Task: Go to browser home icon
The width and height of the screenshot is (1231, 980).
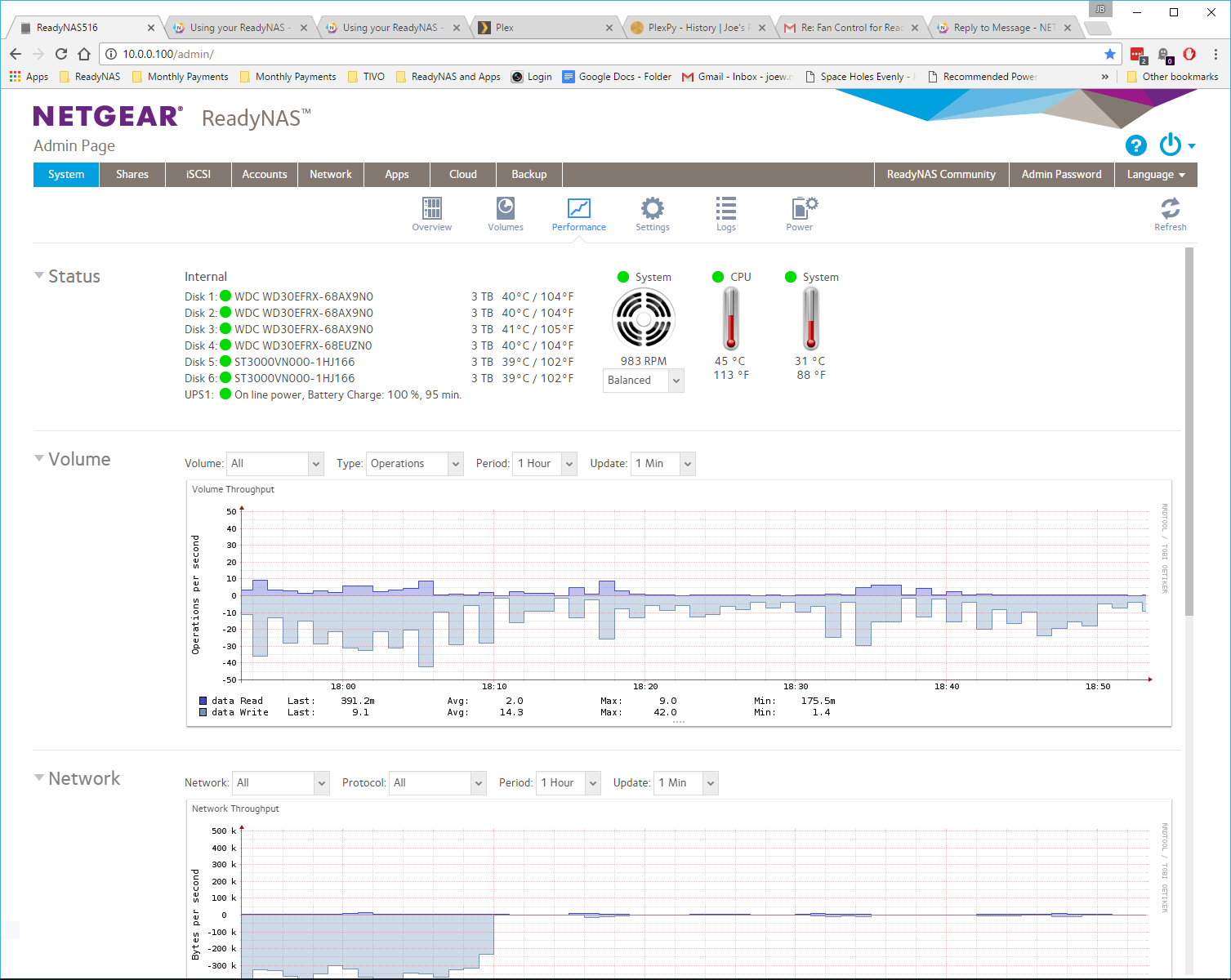Action: 84,54
